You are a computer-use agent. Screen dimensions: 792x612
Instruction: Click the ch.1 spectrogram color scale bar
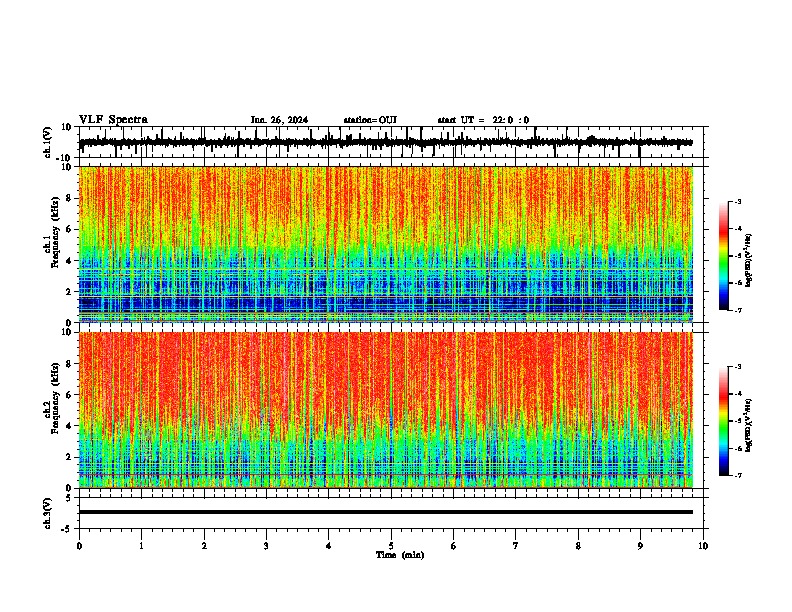point(724,256)
